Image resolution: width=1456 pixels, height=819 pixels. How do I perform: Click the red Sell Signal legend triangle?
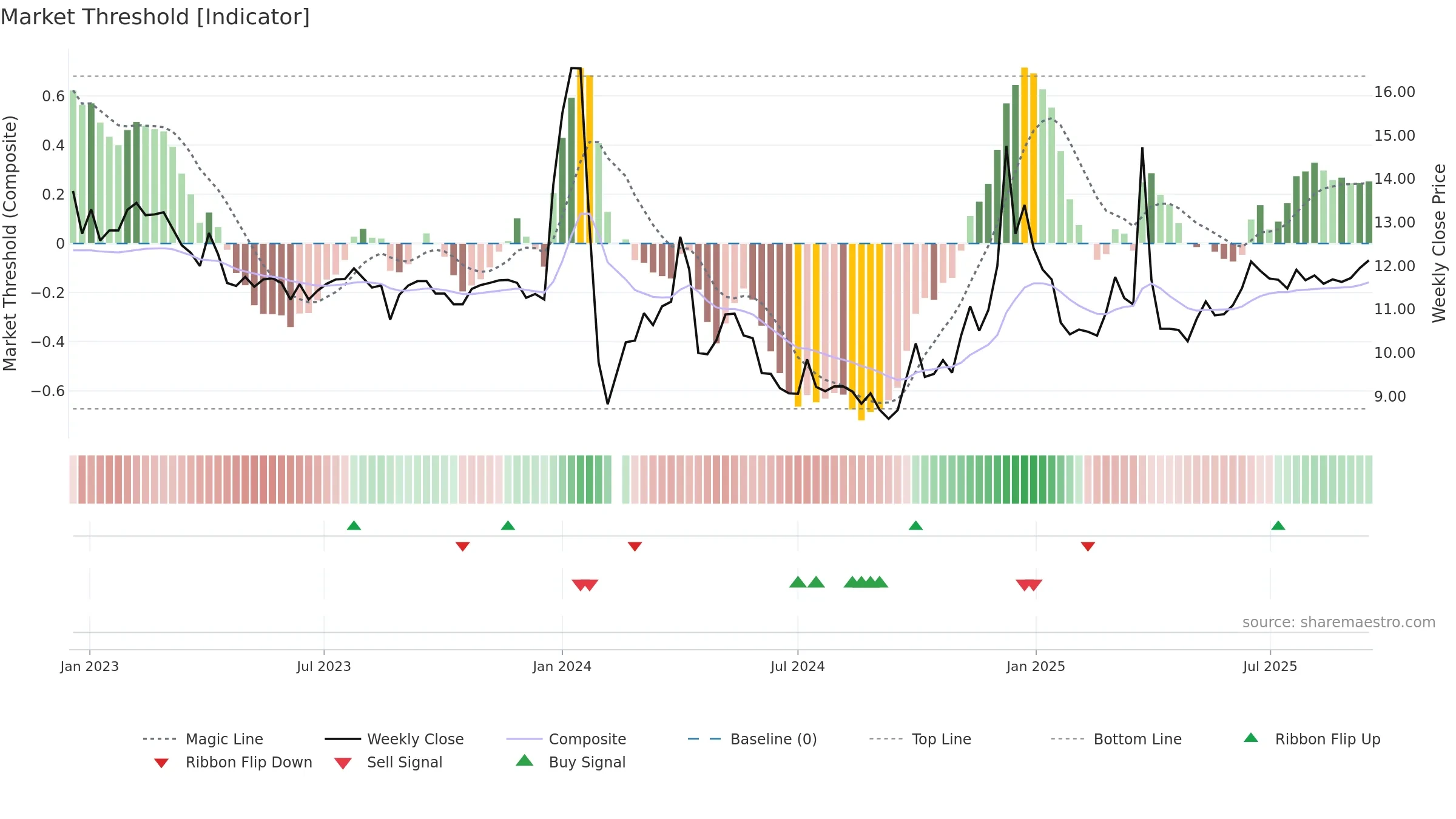[343, 763]
